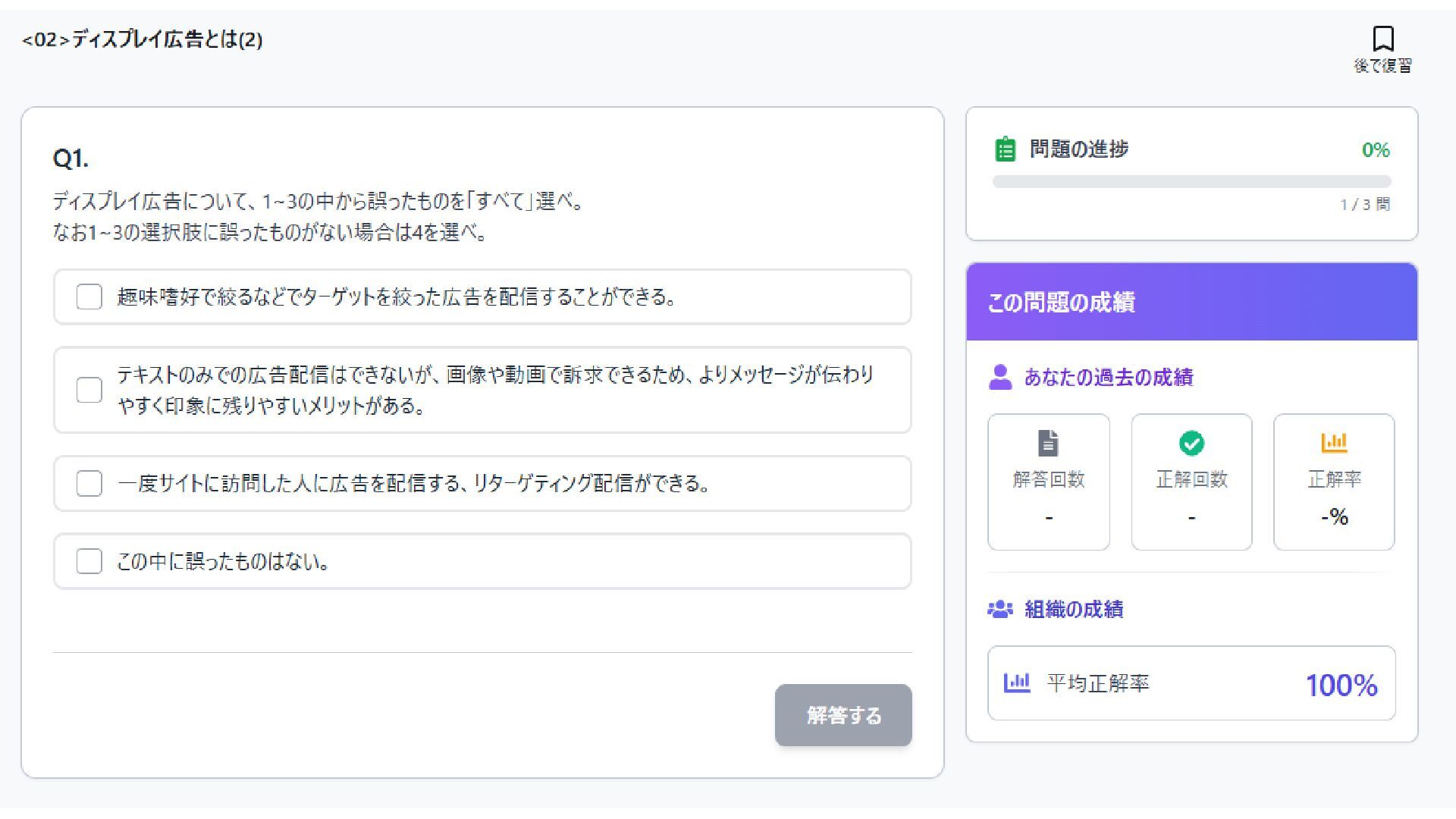The width and height of the screenshot is (1456, 819).
Task: Check the この中に誤ったものはない checkbox
Action: [x=89, y=561]
